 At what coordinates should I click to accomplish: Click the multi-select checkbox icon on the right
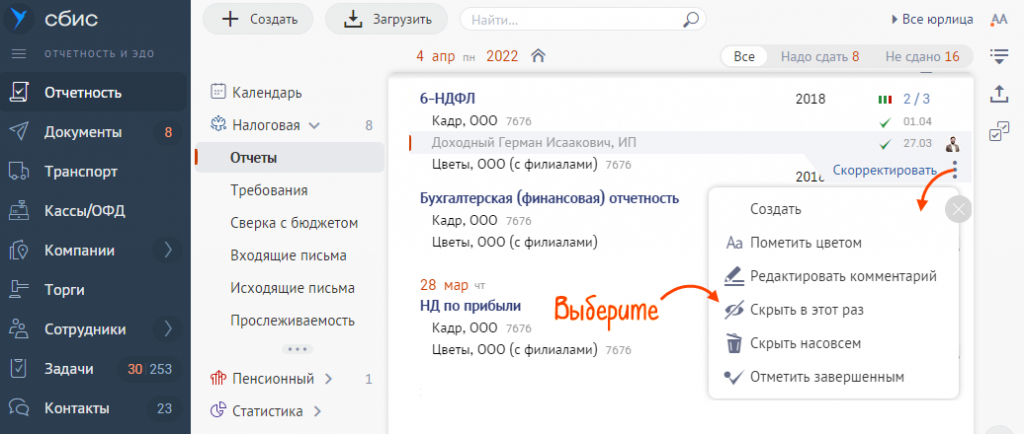coord(999,131)
